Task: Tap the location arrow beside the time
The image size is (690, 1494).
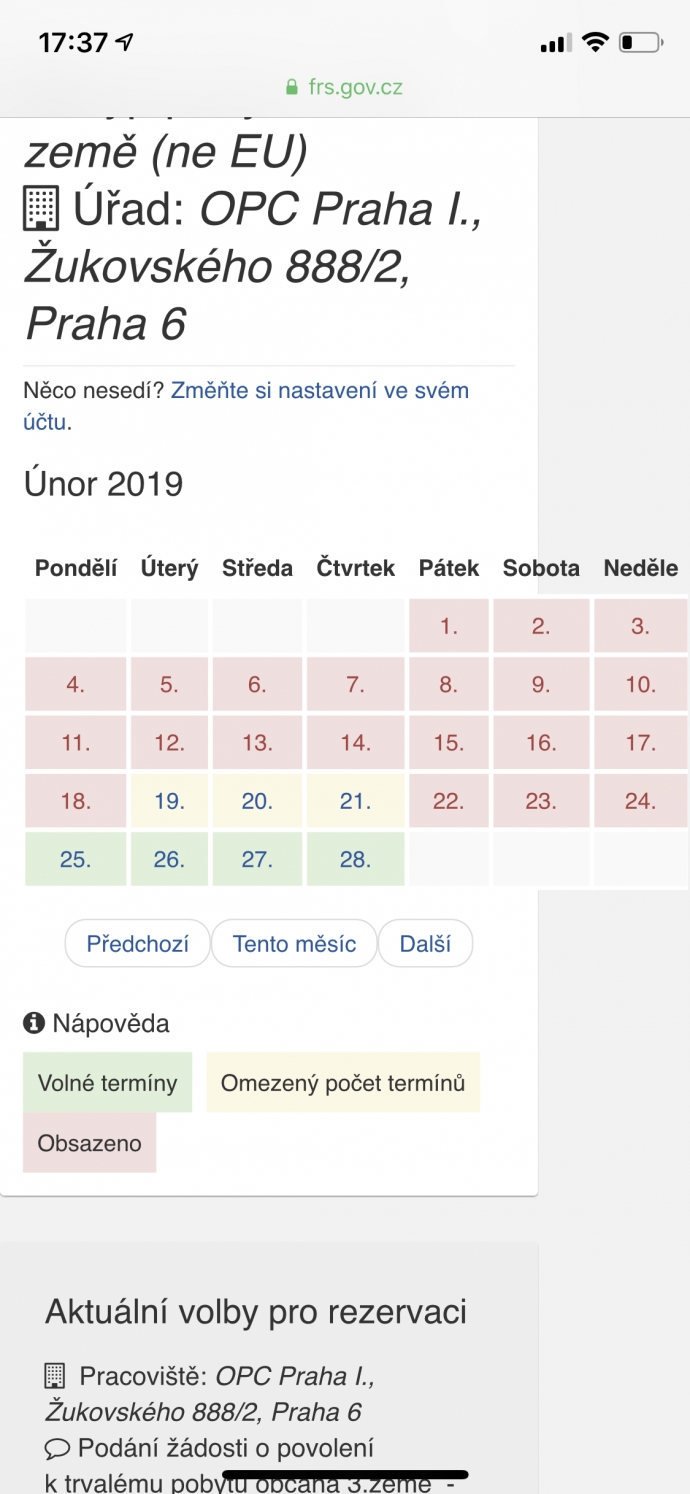Action: [124, 42]
